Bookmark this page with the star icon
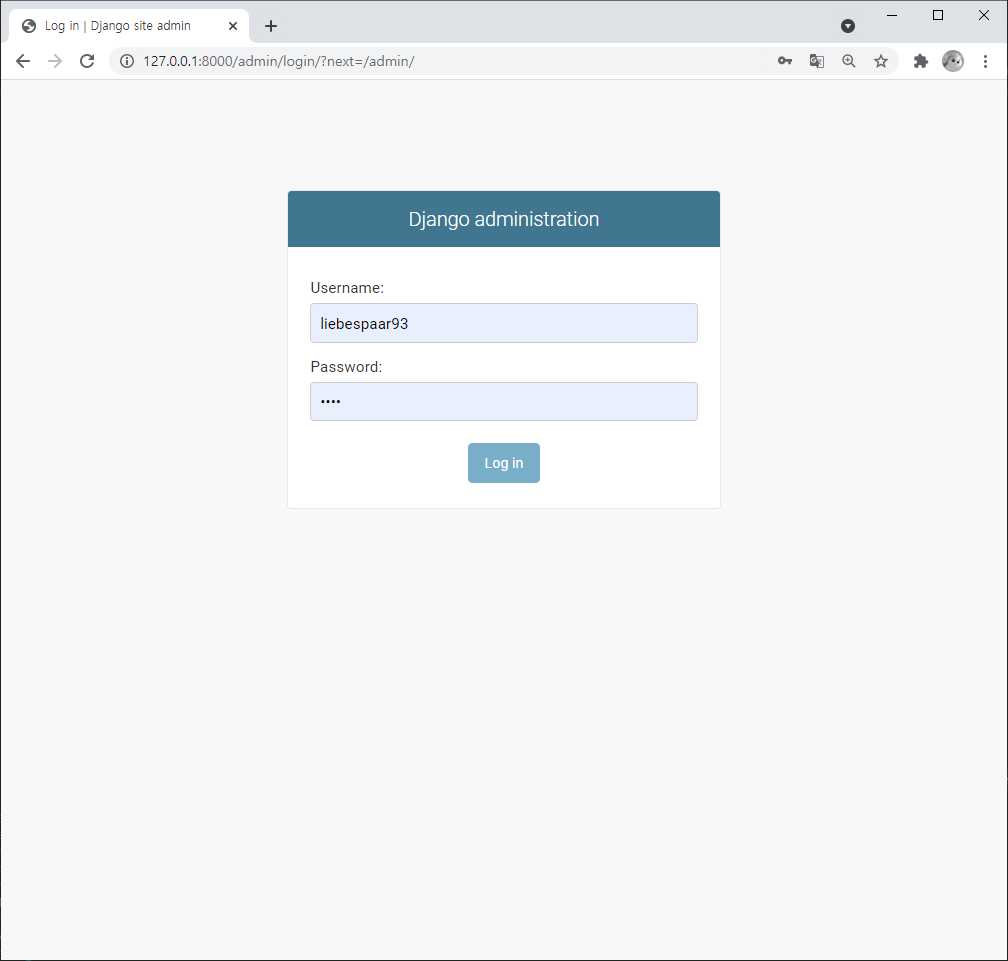 [x=881, y=61]
